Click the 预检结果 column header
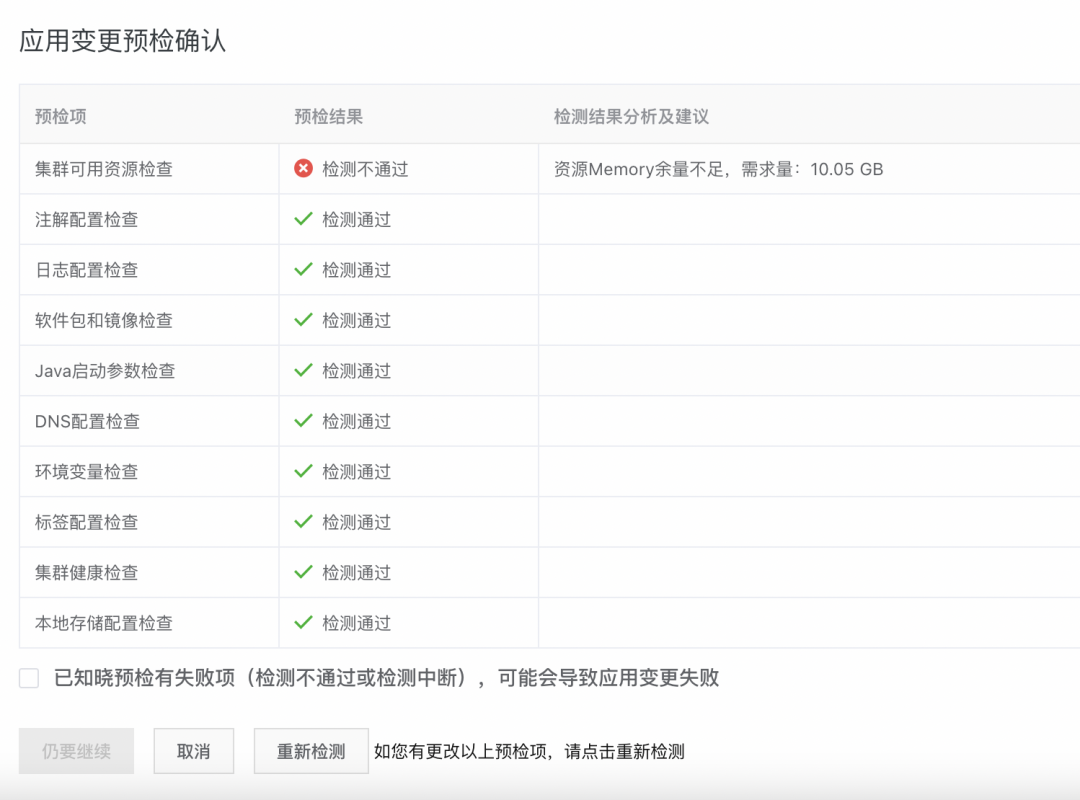1080x800 pixels. pyautogui.click(x=329, y=116)
